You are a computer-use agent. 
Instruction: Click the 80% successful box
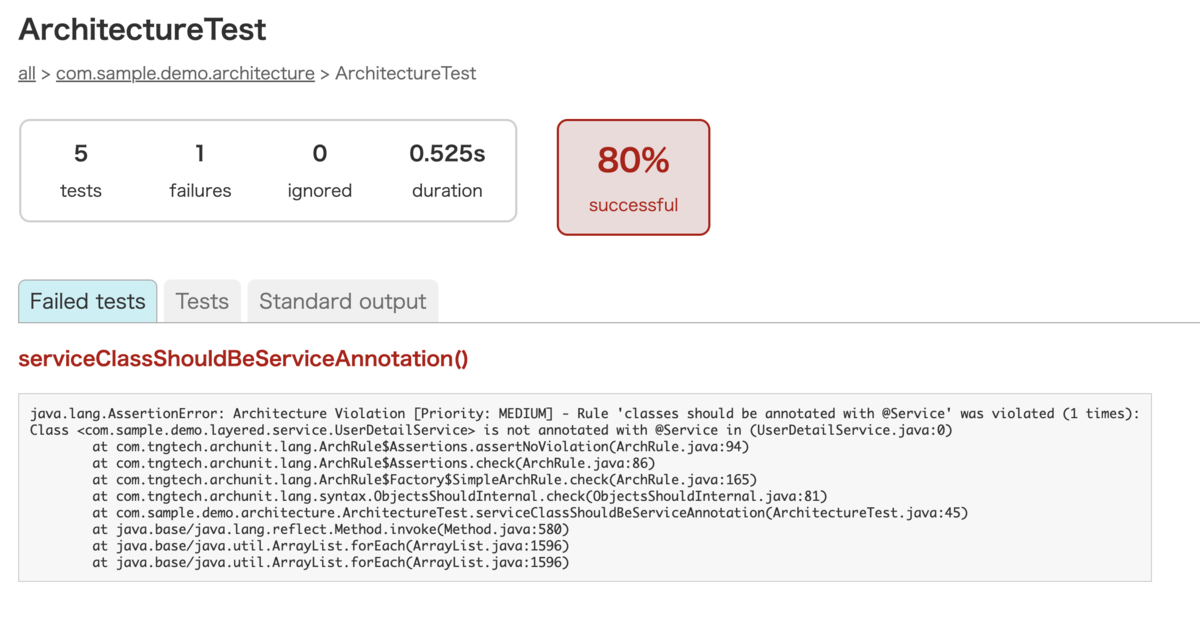click(x=633, y=178)
